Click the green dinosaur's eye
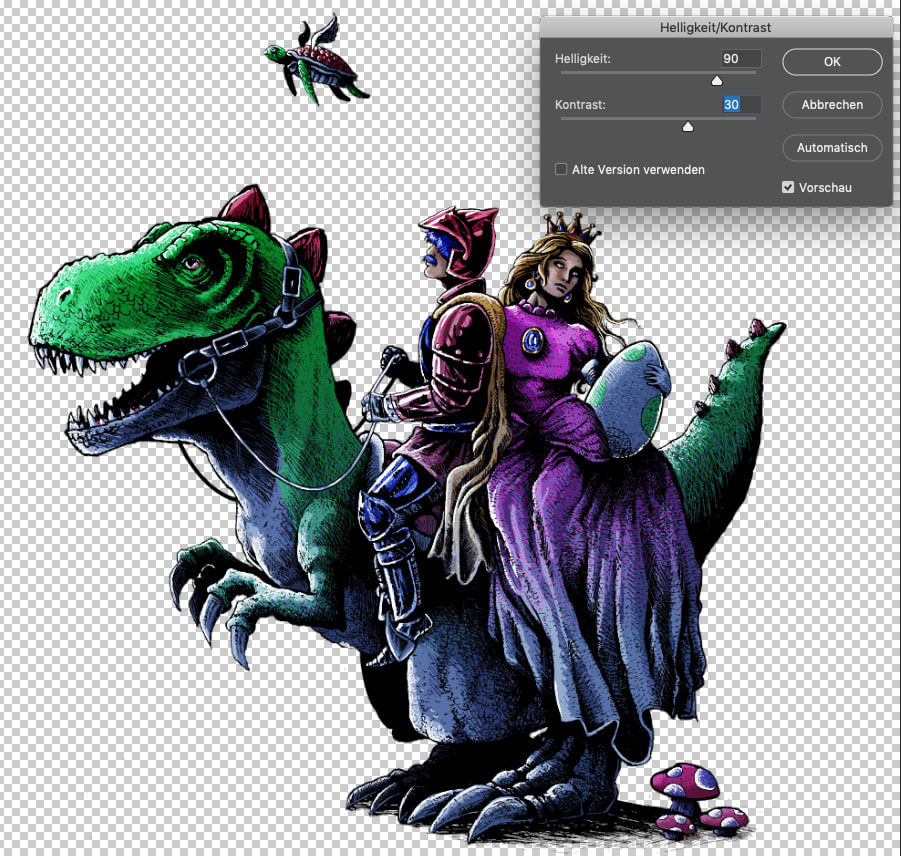901x856 pixels. tap(189, 263)
